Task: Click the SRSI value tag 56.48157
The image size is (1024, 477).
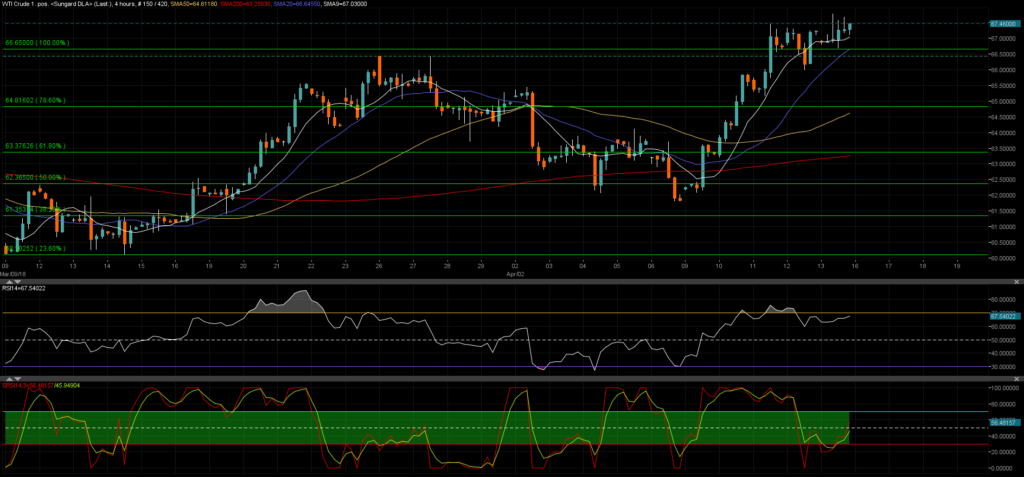Action: [1004, 423]
